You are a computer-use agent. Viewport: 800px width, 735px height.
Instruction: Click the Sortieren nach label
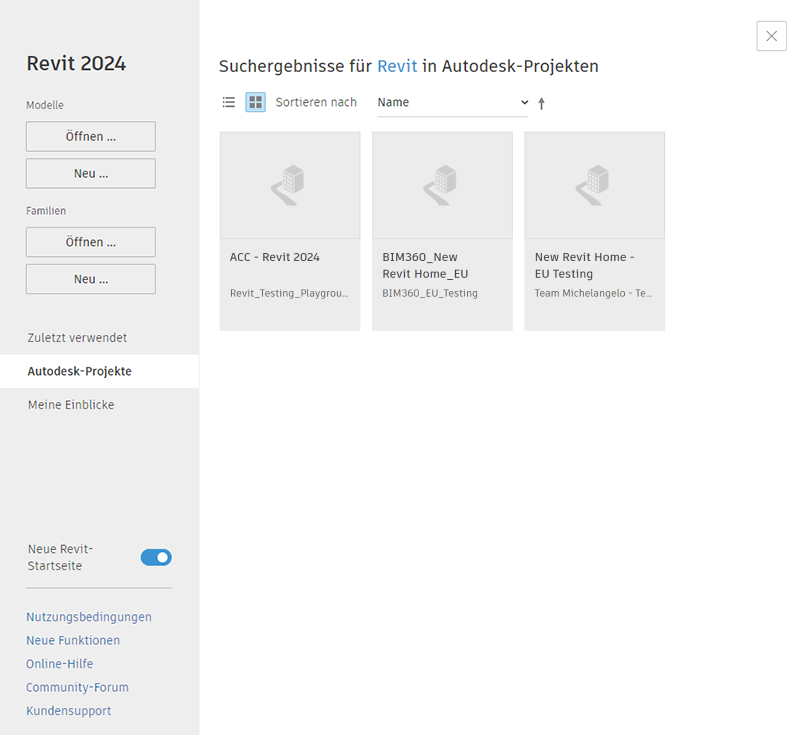pos(316,103)
